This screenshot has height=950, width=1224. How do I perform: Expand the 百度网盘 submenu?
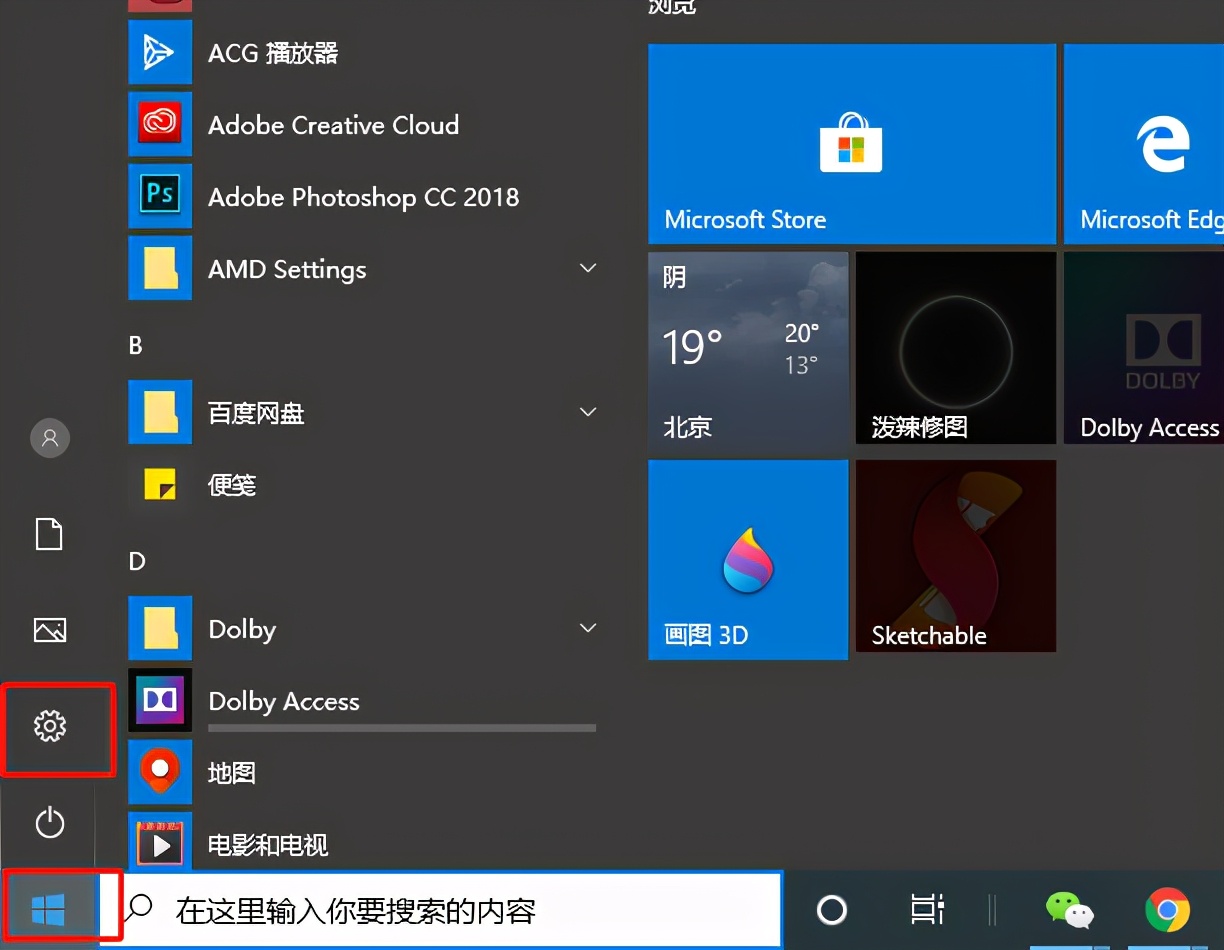point(587,412)
